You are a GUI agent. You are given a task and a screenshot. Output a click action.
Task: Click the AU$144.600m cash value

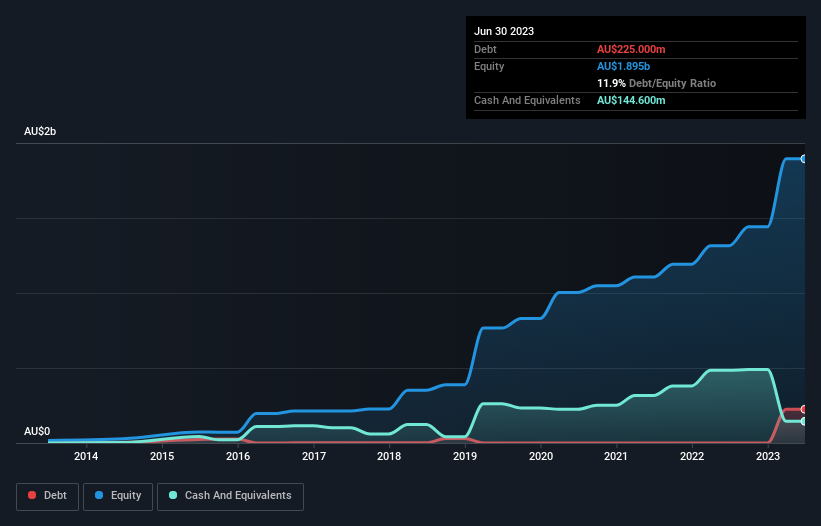tap(631, 100)
